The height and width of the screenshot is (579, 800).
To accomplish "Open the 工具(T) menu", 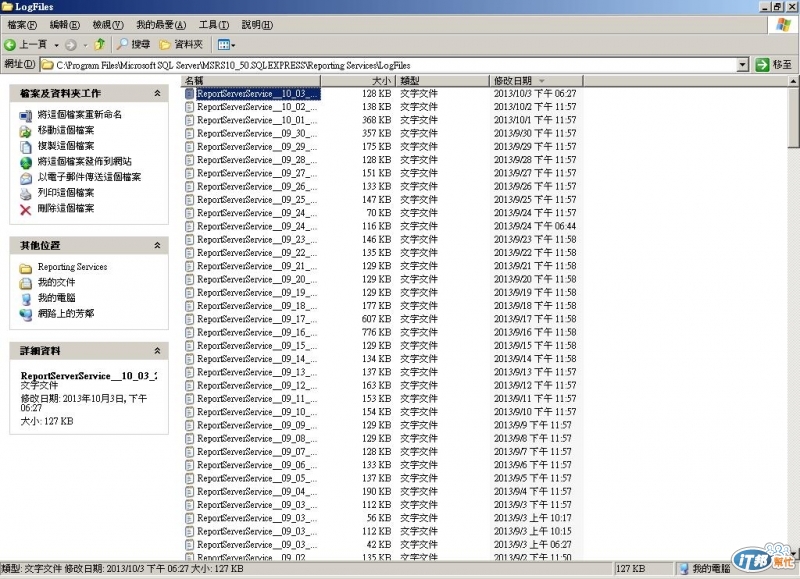I will (x=213, y=24).
